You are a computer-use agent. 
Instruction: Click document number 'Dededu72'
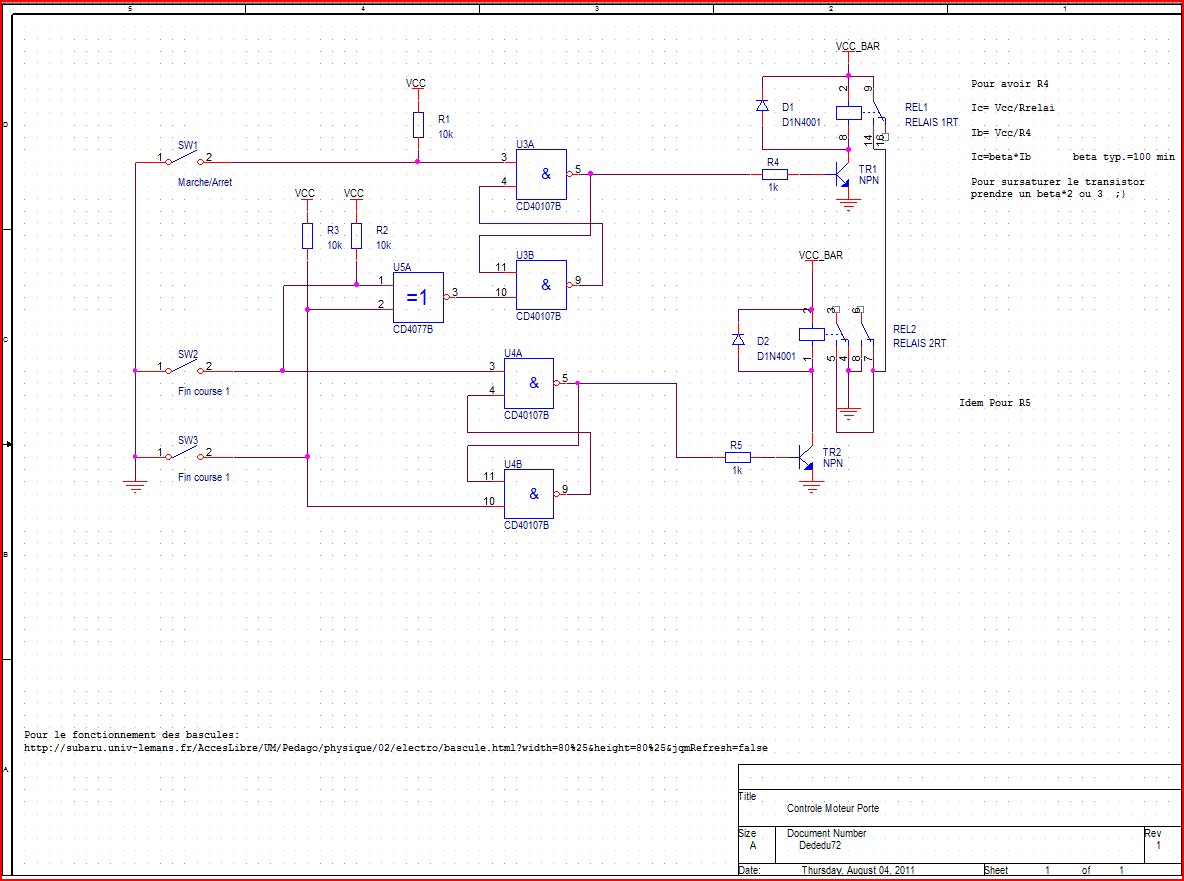[820, 846]
